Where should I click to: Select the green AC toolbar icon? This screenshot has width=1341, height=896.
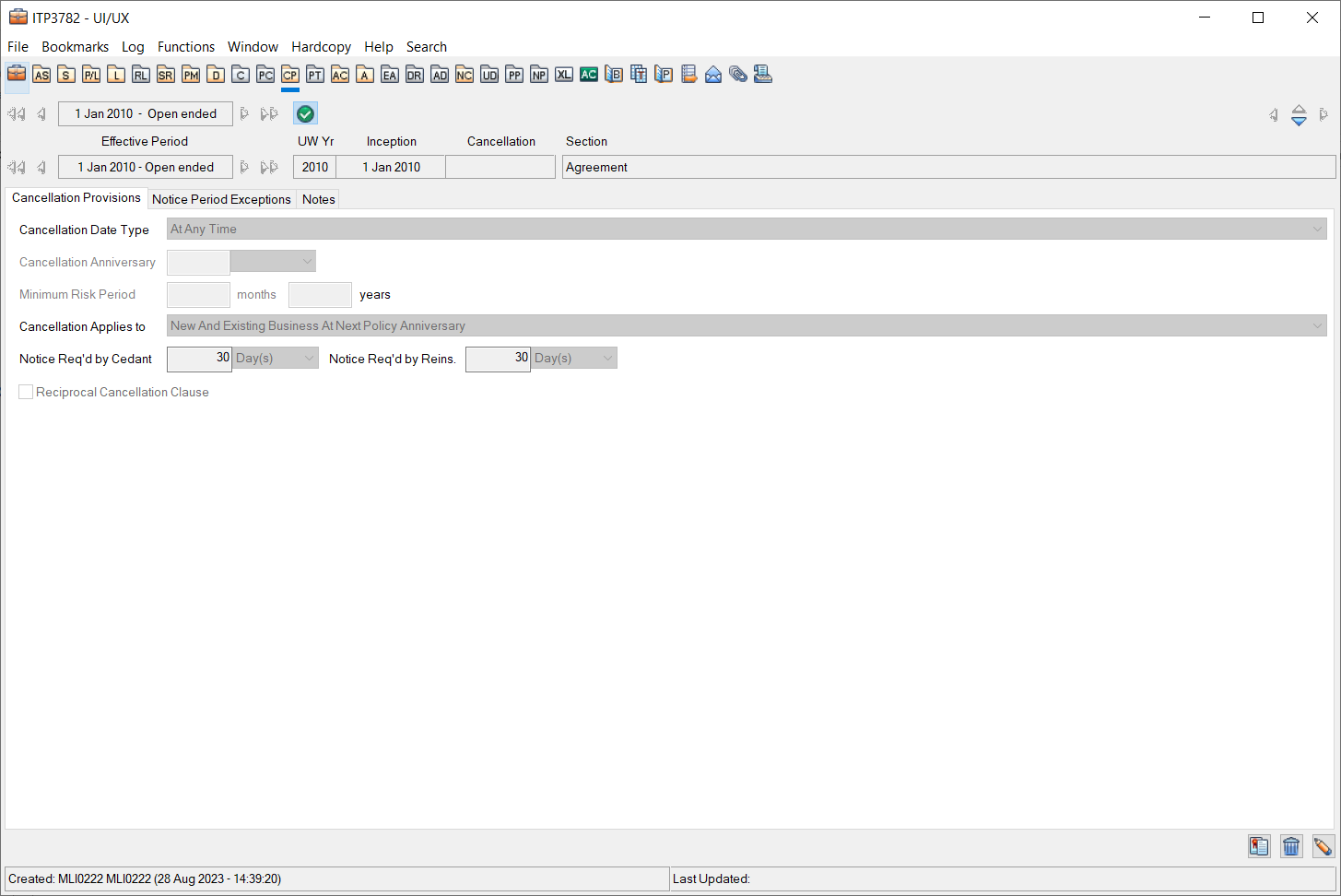click(589, 75)
